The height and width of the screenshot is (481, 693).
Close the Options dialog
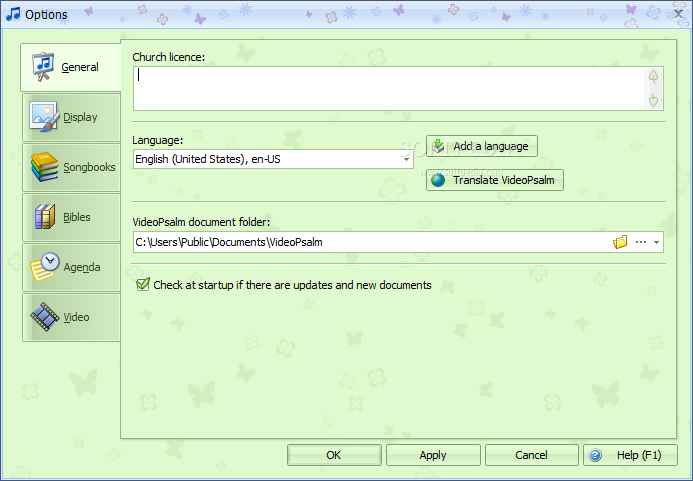(678, 14)
